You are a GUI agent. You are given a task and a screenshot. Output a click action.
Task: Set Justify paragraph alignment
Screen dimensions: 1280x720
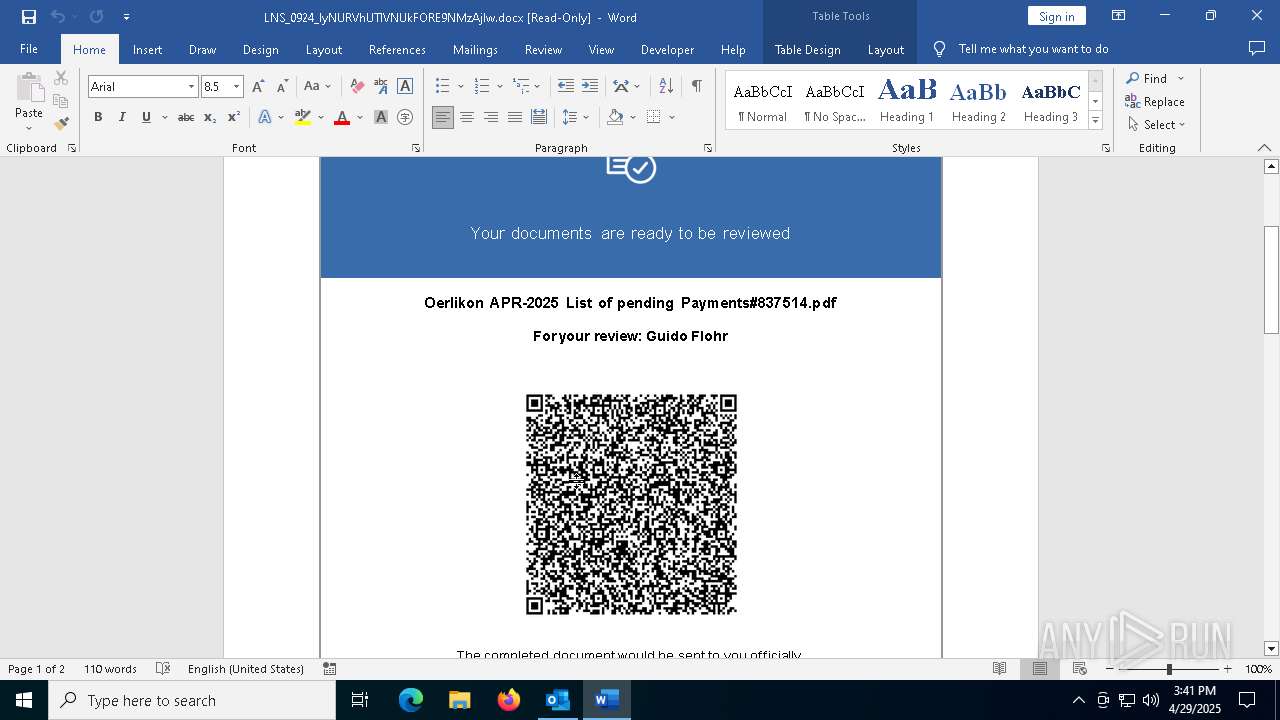pyautogui.click(x=515, y=118)
